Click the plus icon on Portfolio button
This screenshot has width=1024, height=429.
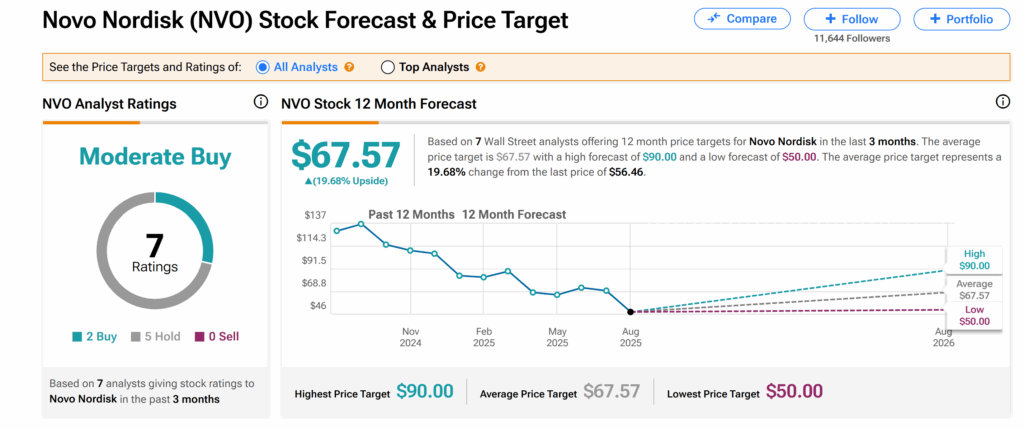click(934, 19)
